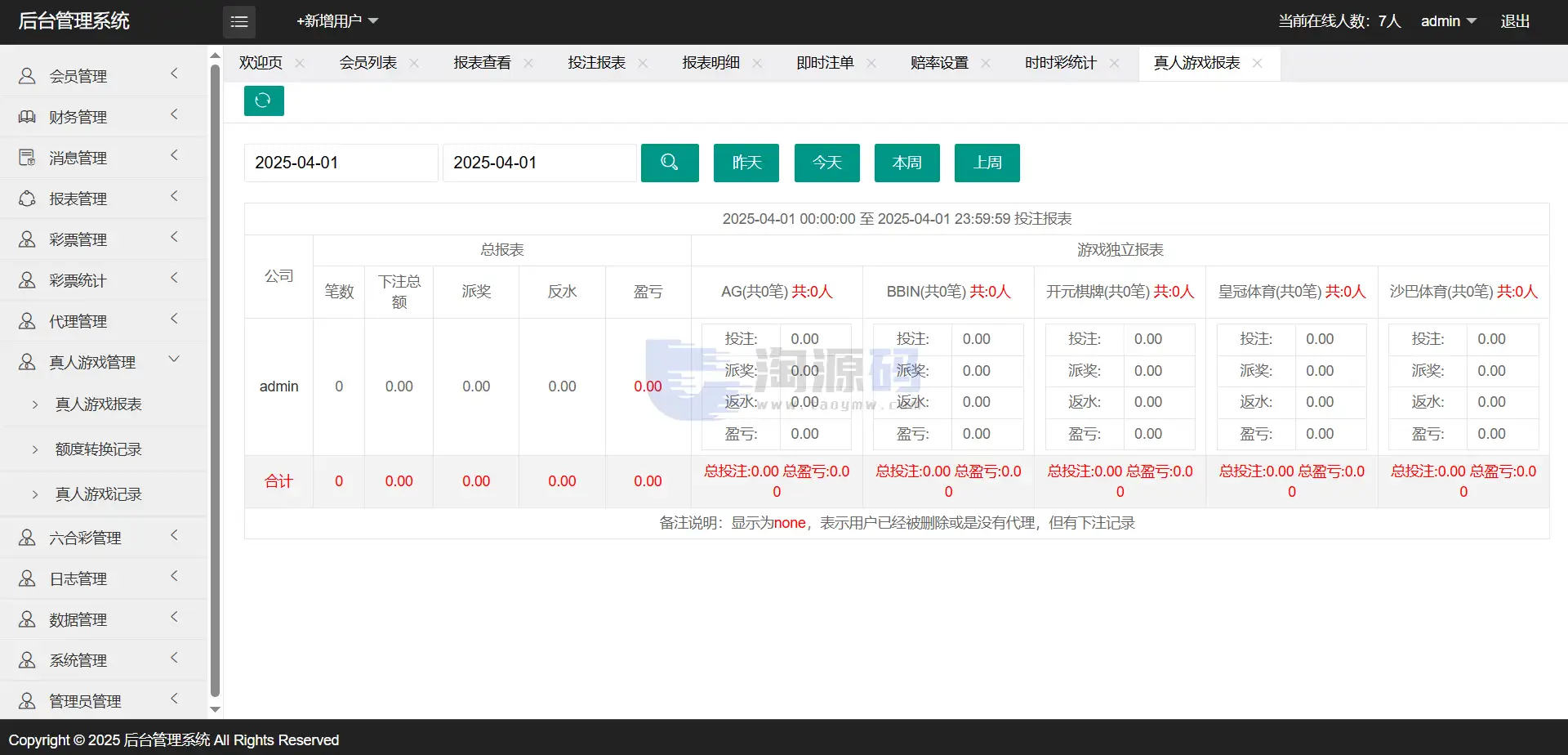Toggle the hamburger sidebar menu button

pyautogui.click(x=239, y=22)
